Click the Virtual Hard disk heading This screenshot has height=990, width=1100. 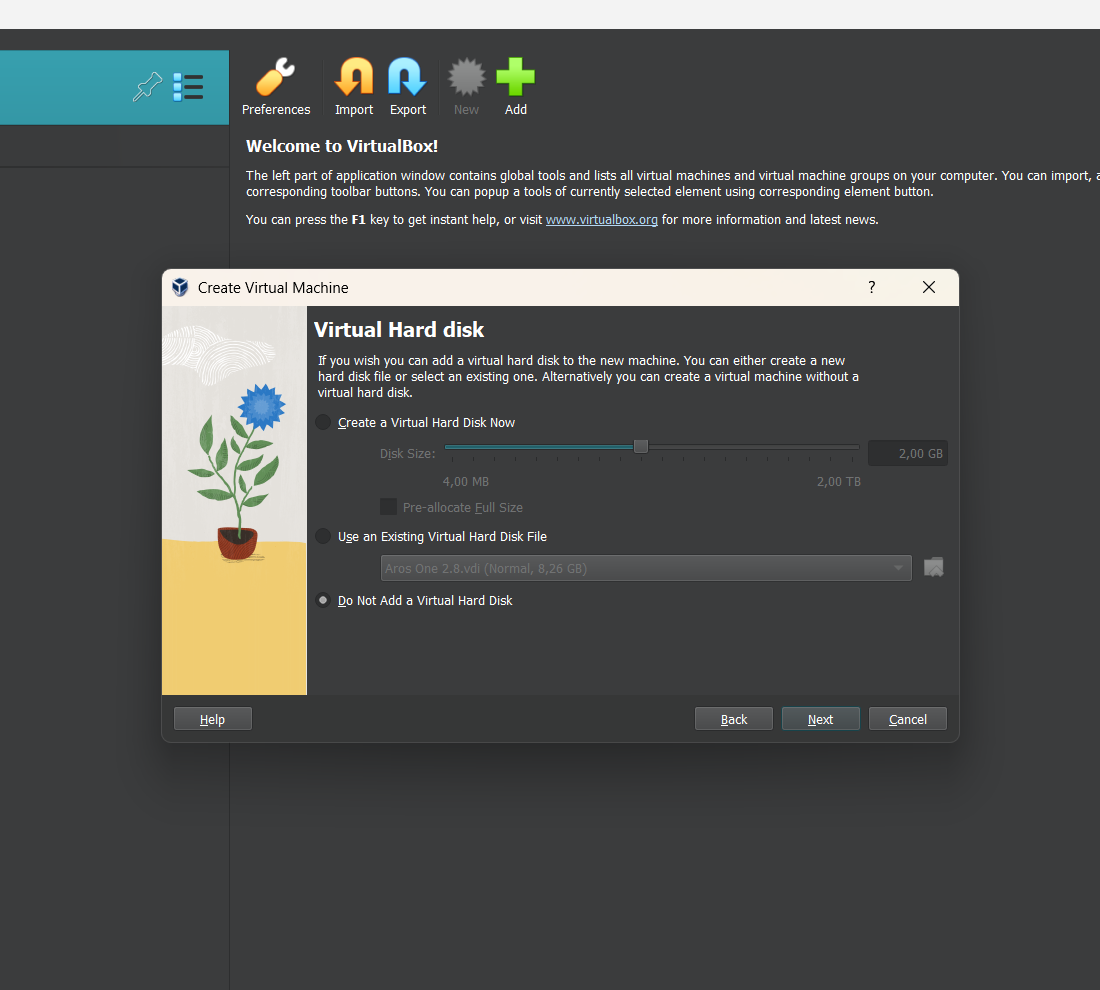click(x=398, y=330)
